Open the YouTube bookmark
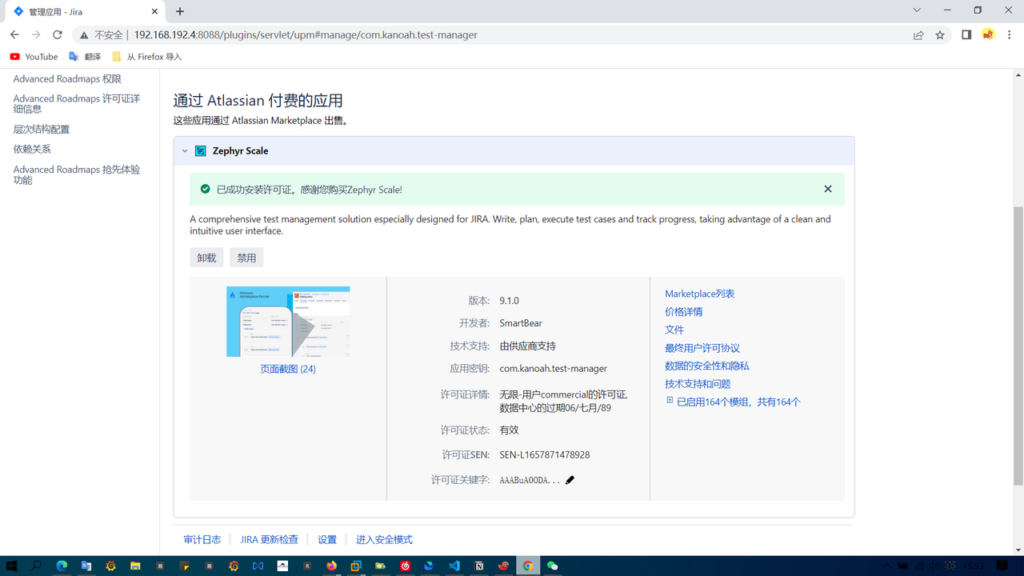 [34, 57]
